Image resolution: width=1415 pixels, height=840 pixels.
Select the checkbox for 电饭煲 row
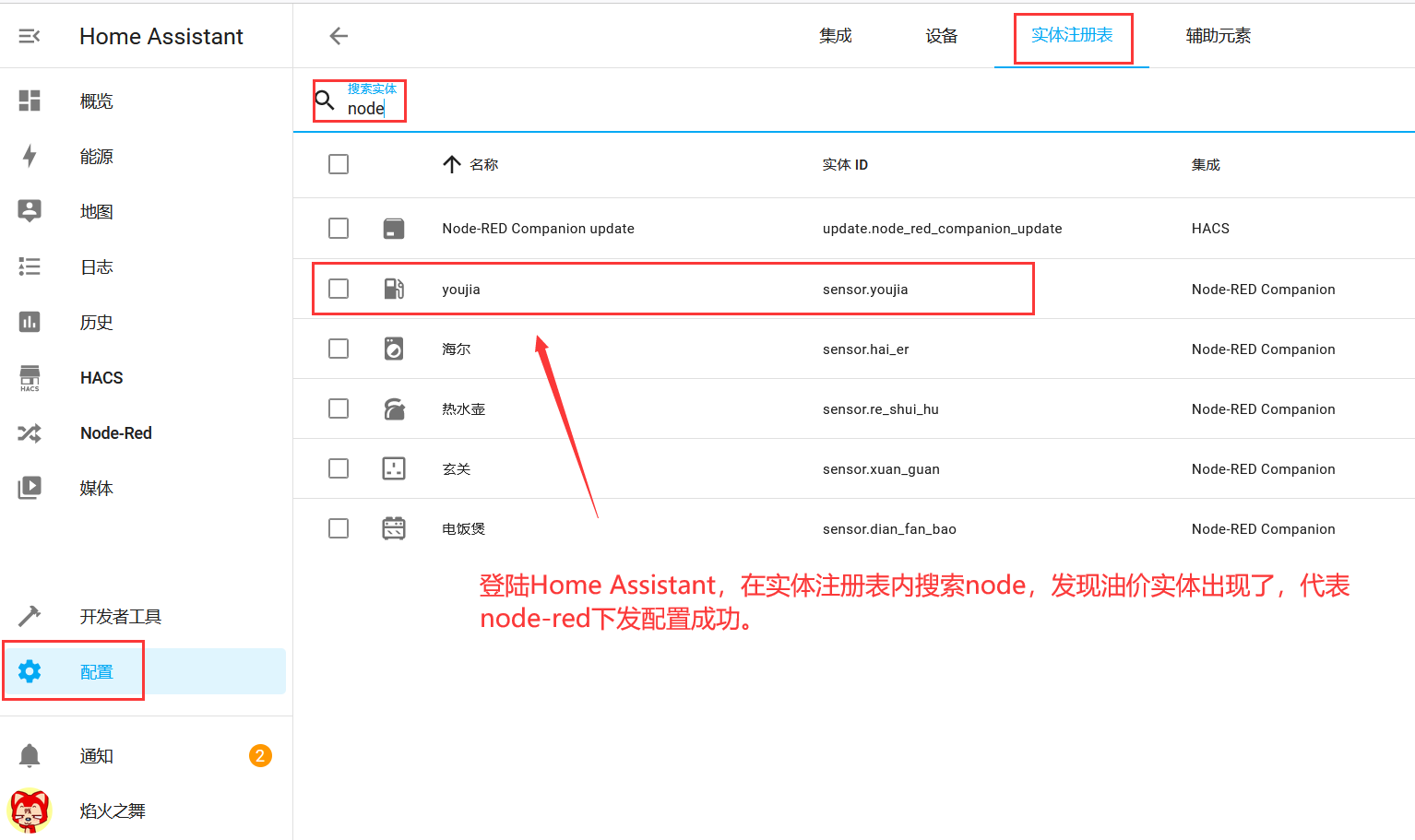pos(339,528)
